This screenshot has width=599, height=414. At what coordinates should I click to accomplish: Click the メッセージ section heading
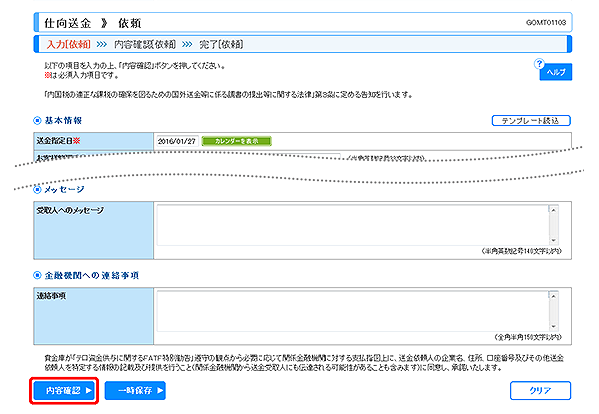point(64,189)
